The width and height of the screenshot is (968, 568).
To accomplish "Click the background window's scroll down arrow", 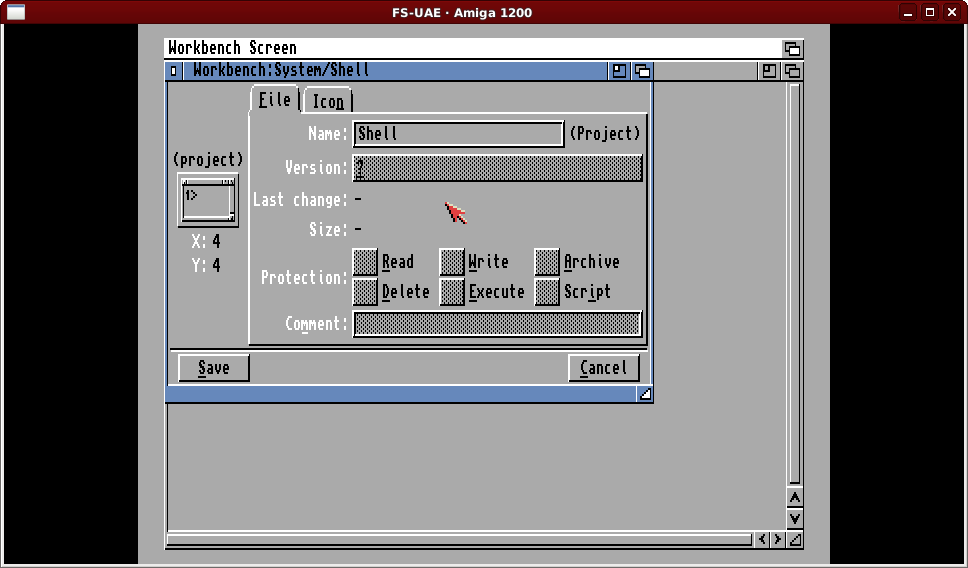I will (795, 519).
